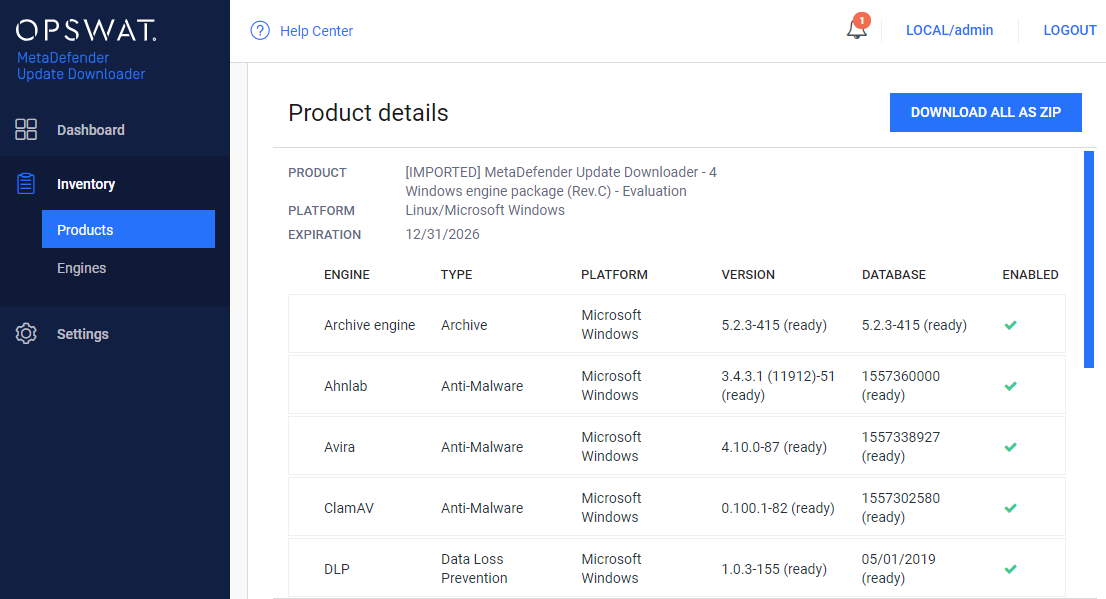Screen dimensions: 1106x599
Task: Select the Ahnlab engine name
Action: [346, 386]
